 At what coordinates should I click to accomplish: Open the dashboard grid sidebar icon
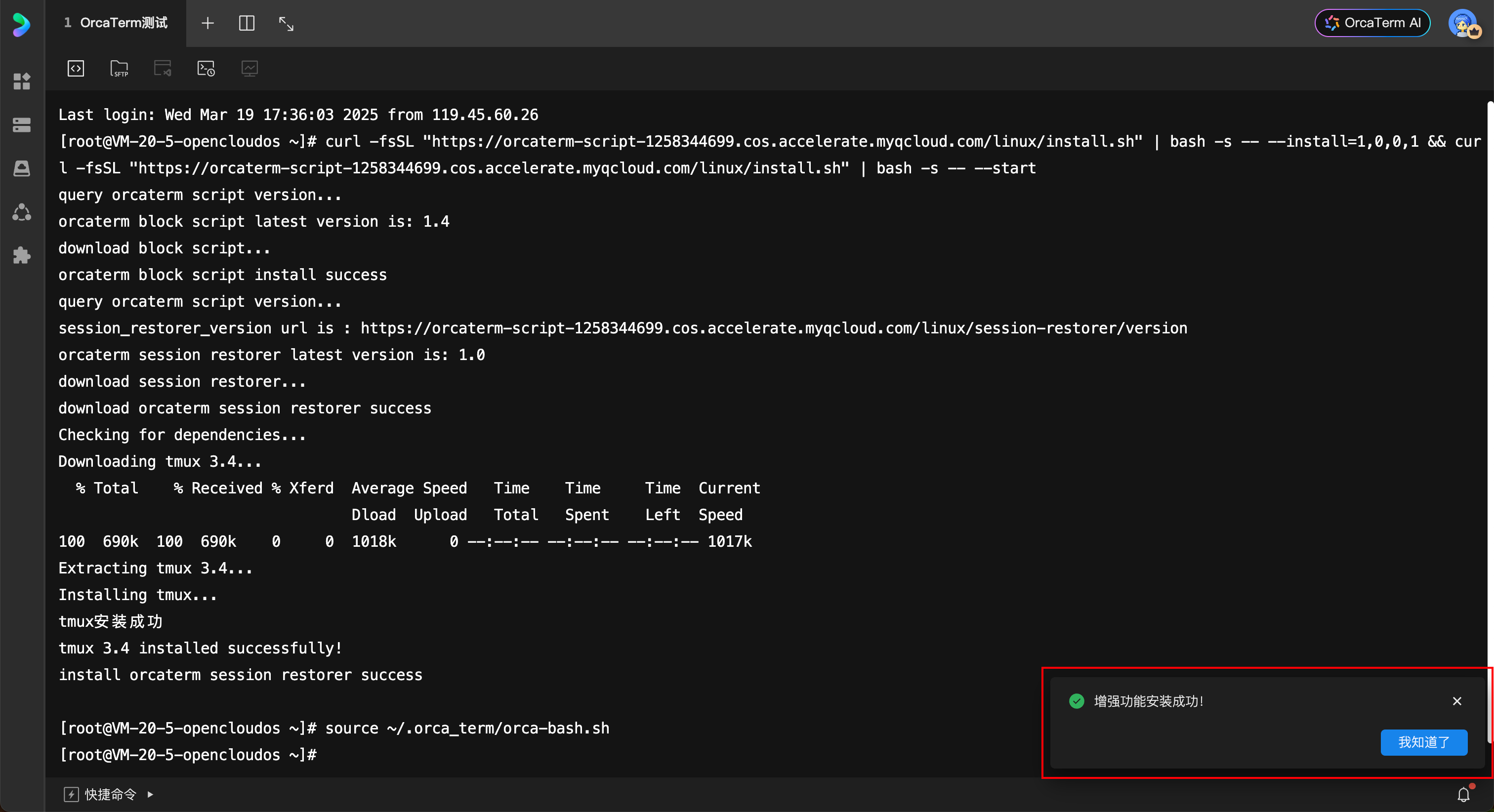click(x=21, y=81)
